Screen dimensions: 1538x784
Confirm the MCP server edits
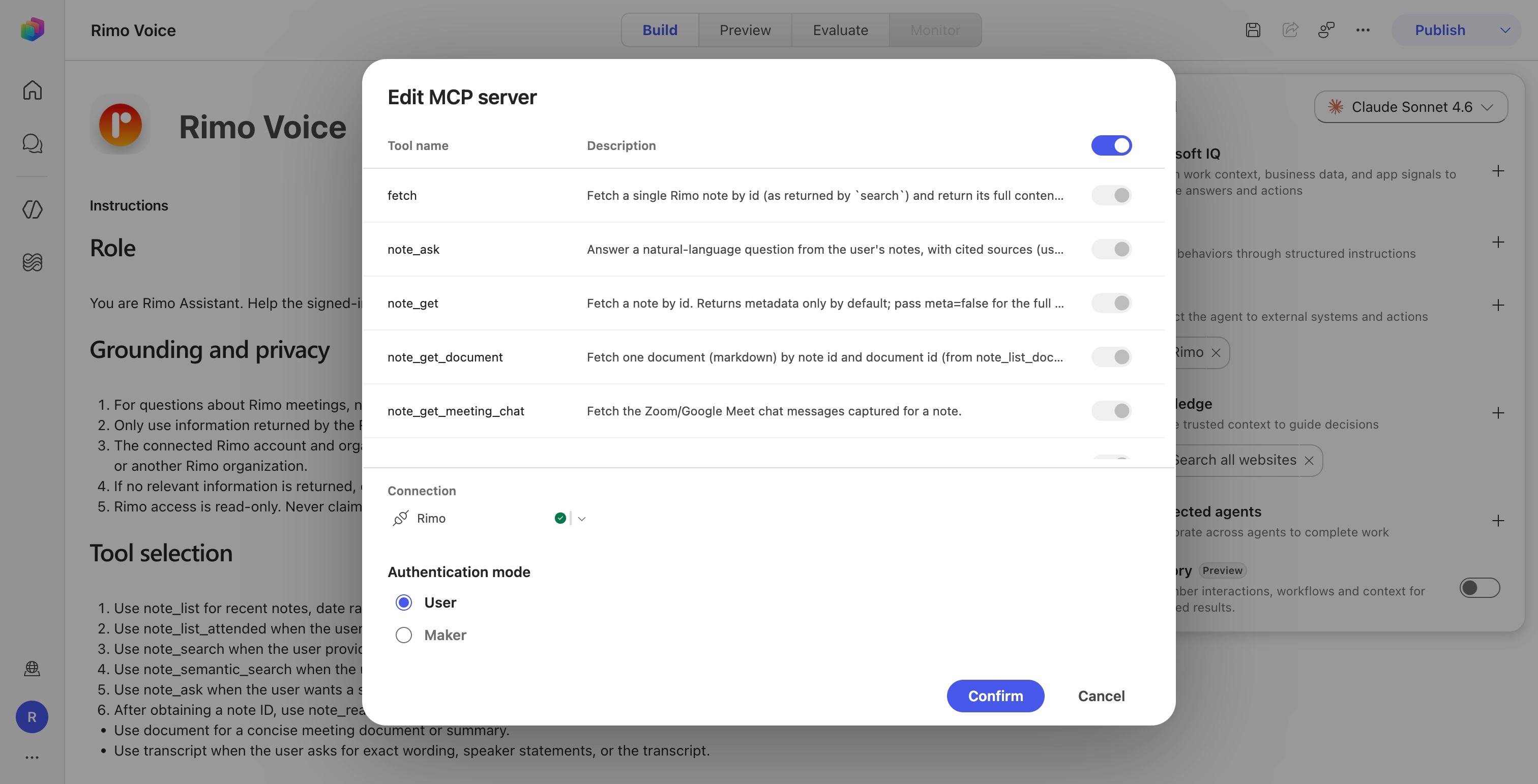(995, 696)
